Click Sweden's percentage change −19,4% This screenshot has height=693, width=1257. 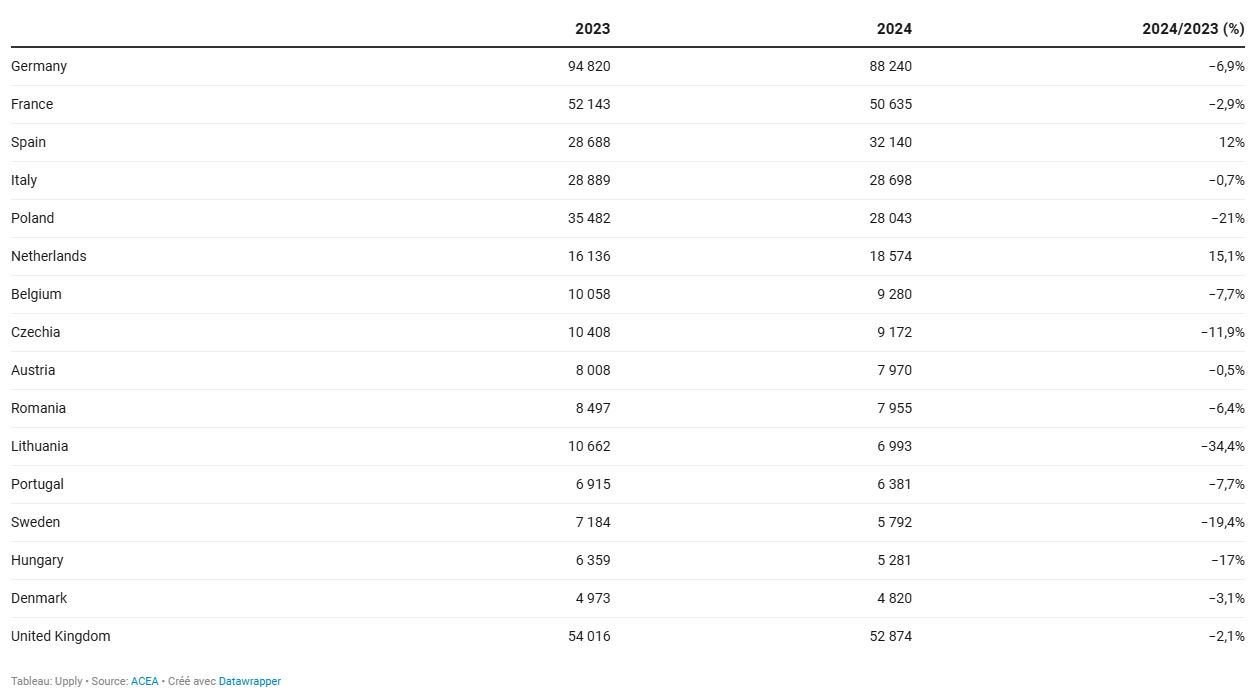[1222, 522]
